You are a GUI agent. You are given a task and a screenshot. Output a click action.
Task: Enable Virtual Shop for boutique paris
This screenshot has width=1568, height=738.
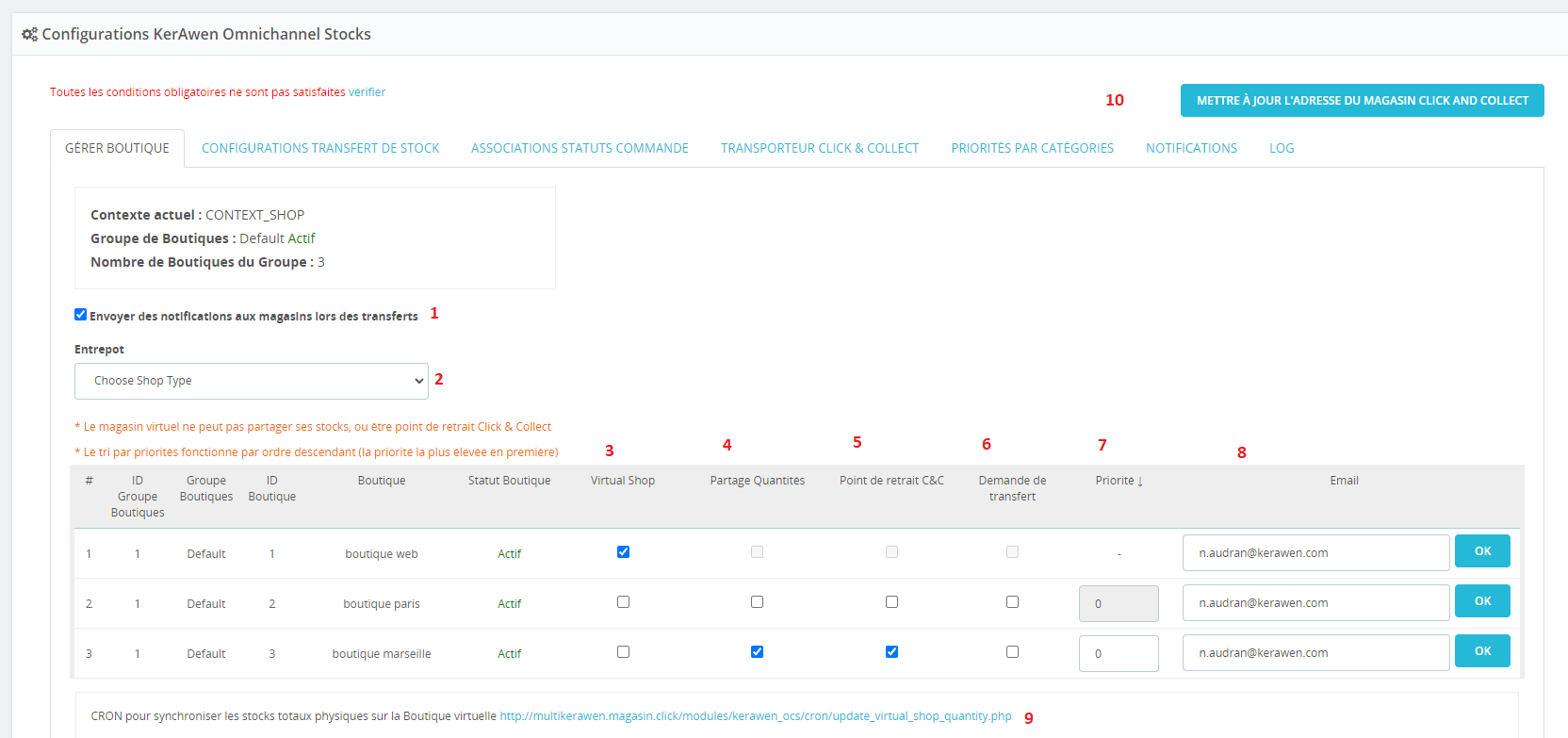[623, 602]
